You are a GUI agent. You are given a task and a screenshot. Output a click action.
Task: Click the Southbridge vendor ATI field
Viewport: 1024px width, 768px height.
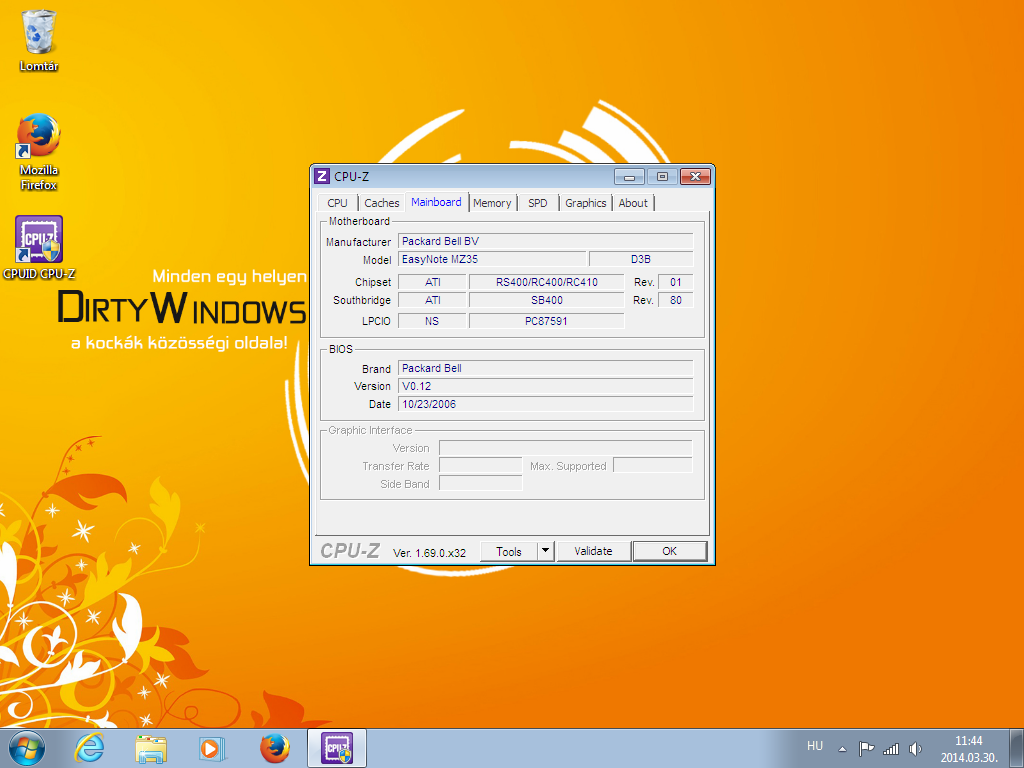tap(432, 300)
